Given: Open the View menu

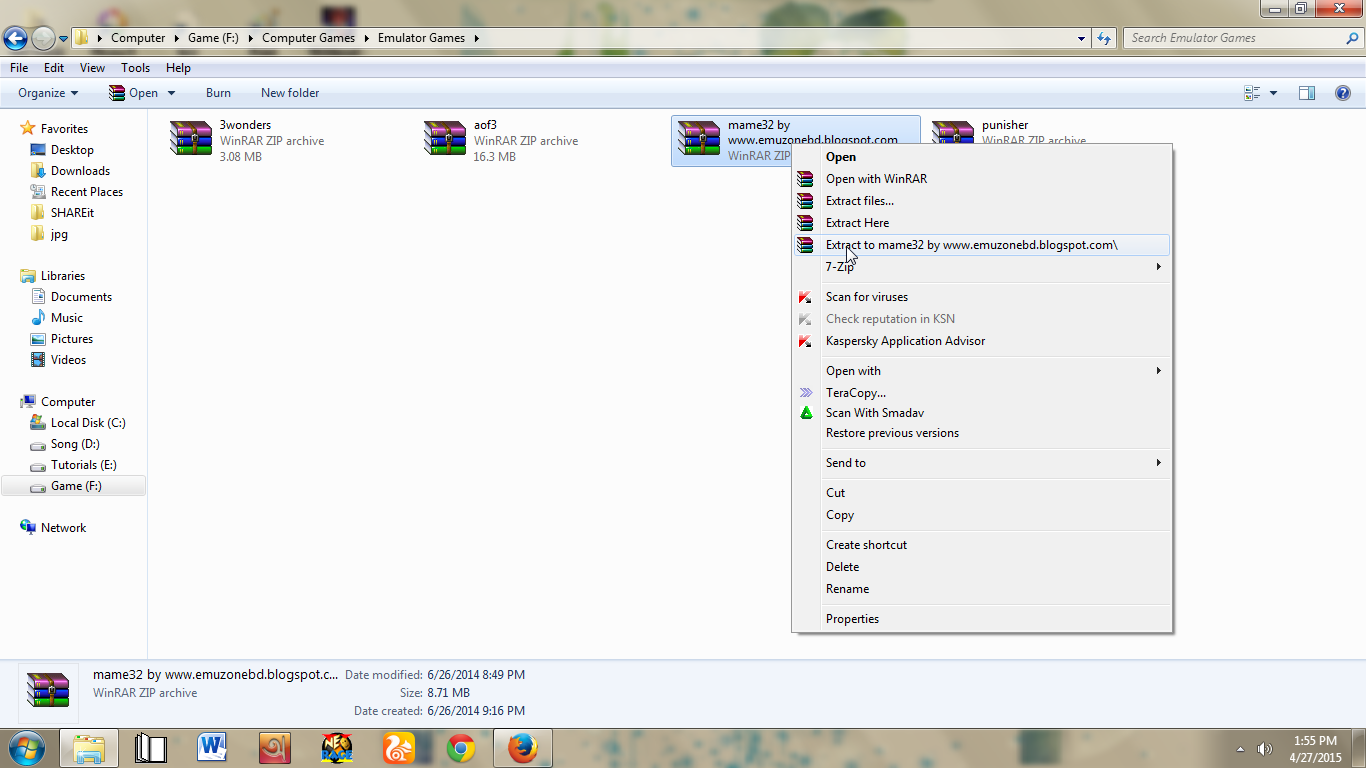Looking at the screenshot, I should pos(92,68).
